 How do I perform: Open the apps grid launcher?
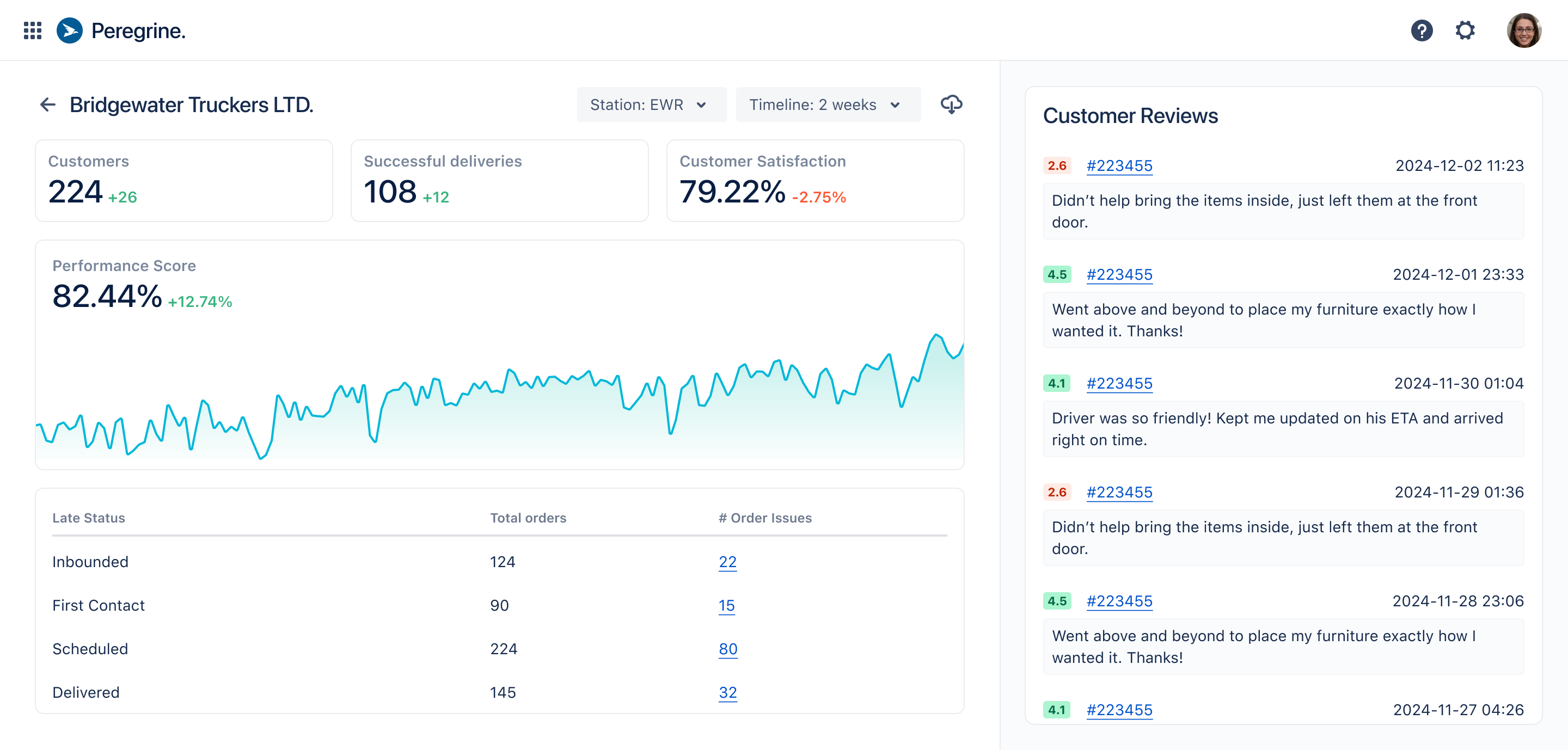point(32,30)
